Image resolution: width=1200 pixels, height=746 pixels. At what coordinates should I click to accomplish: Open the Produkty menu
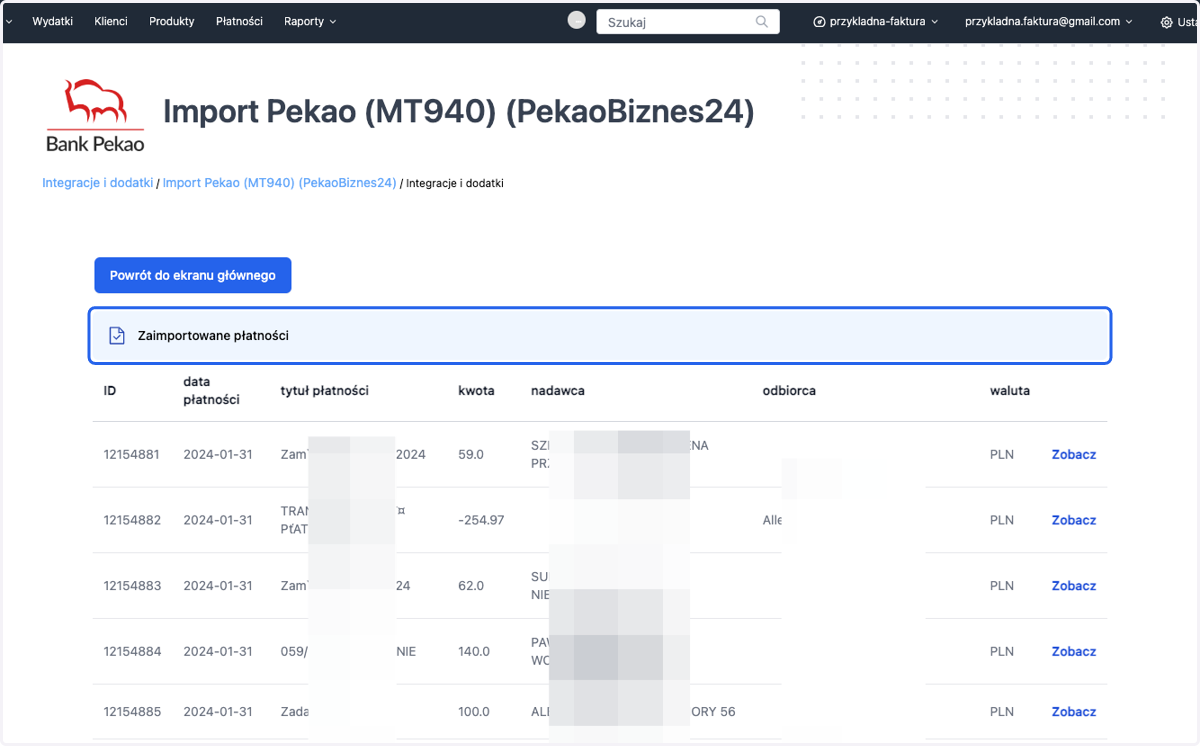(x=172, y=21)
